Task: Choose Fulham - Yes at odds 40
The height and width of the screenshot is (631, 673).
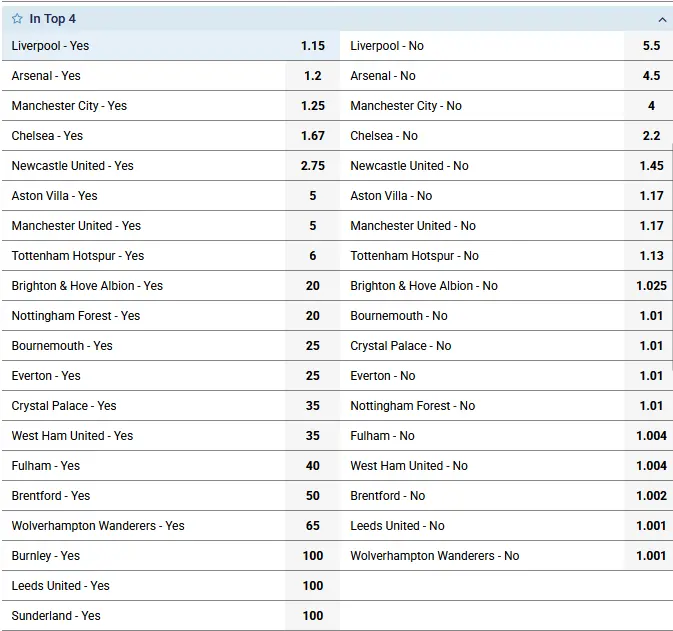Action: (169, 466)
